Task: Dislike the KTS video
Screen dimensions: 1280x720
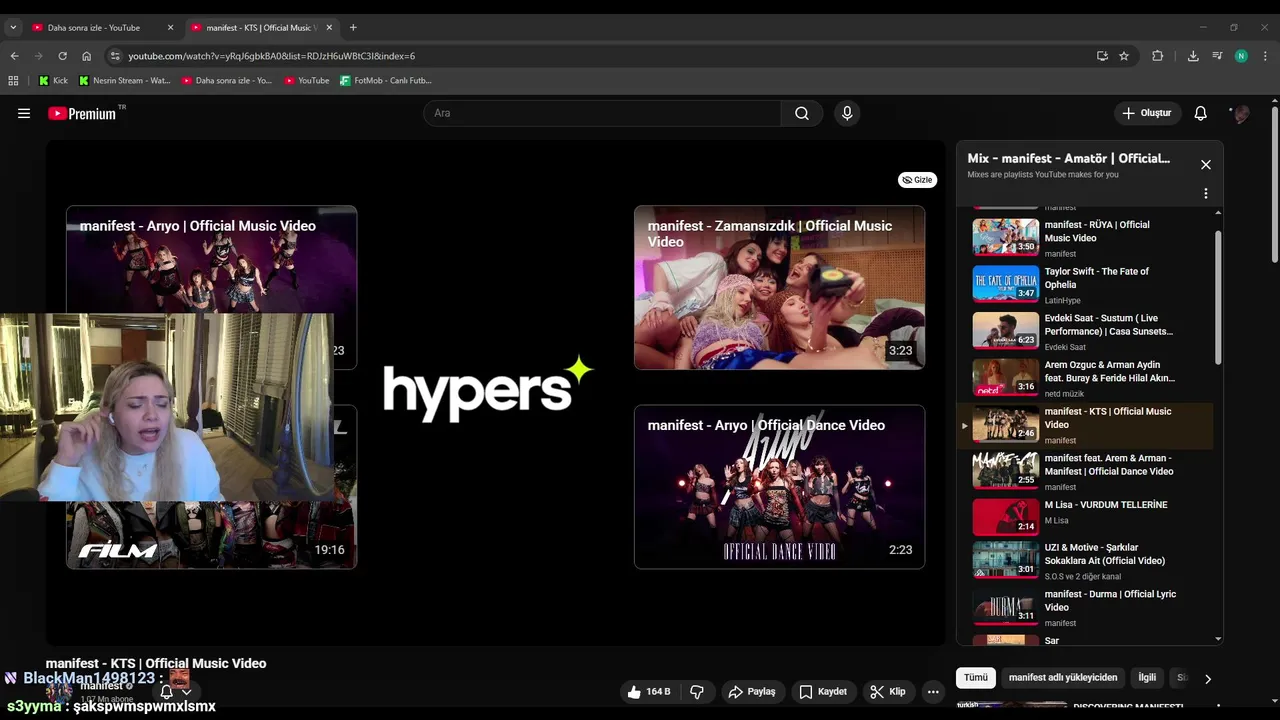Action: tap(697, 691)
